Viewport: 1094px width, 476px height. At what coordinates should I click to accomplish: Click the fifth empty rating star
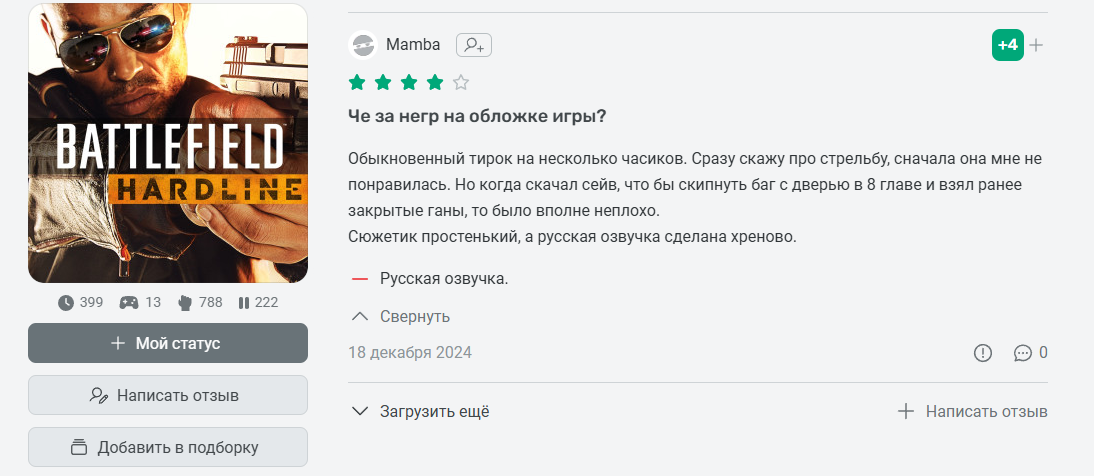pyautogui.click(x=460, y=82)
